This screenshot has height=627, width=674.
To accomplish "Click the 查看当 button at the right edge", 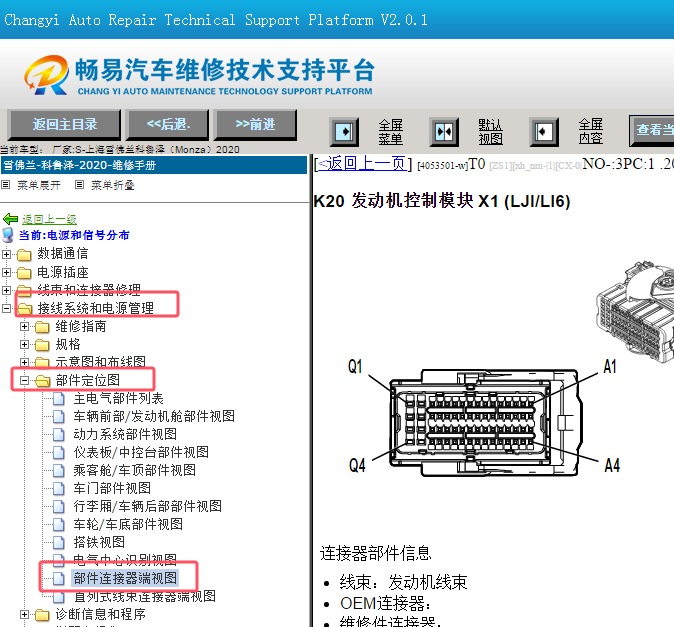I will tap(652, 130).
